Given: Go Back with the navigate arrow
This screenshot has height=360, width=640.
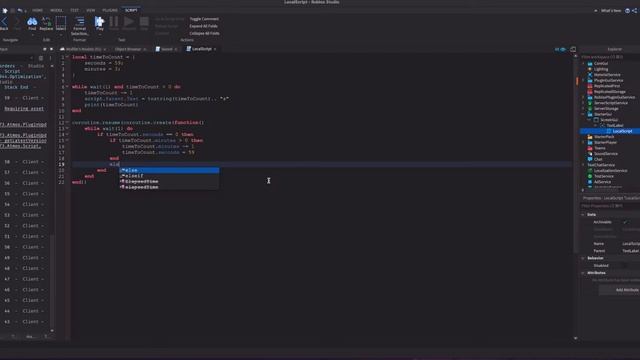Looking at the screenshot, I should point(4,23).
